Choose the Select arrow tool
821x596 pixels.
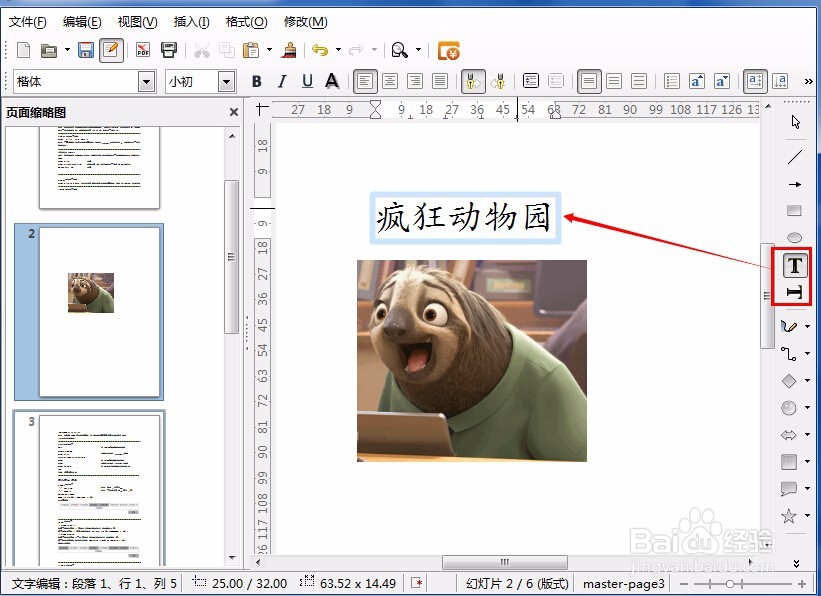click(795, 122)
